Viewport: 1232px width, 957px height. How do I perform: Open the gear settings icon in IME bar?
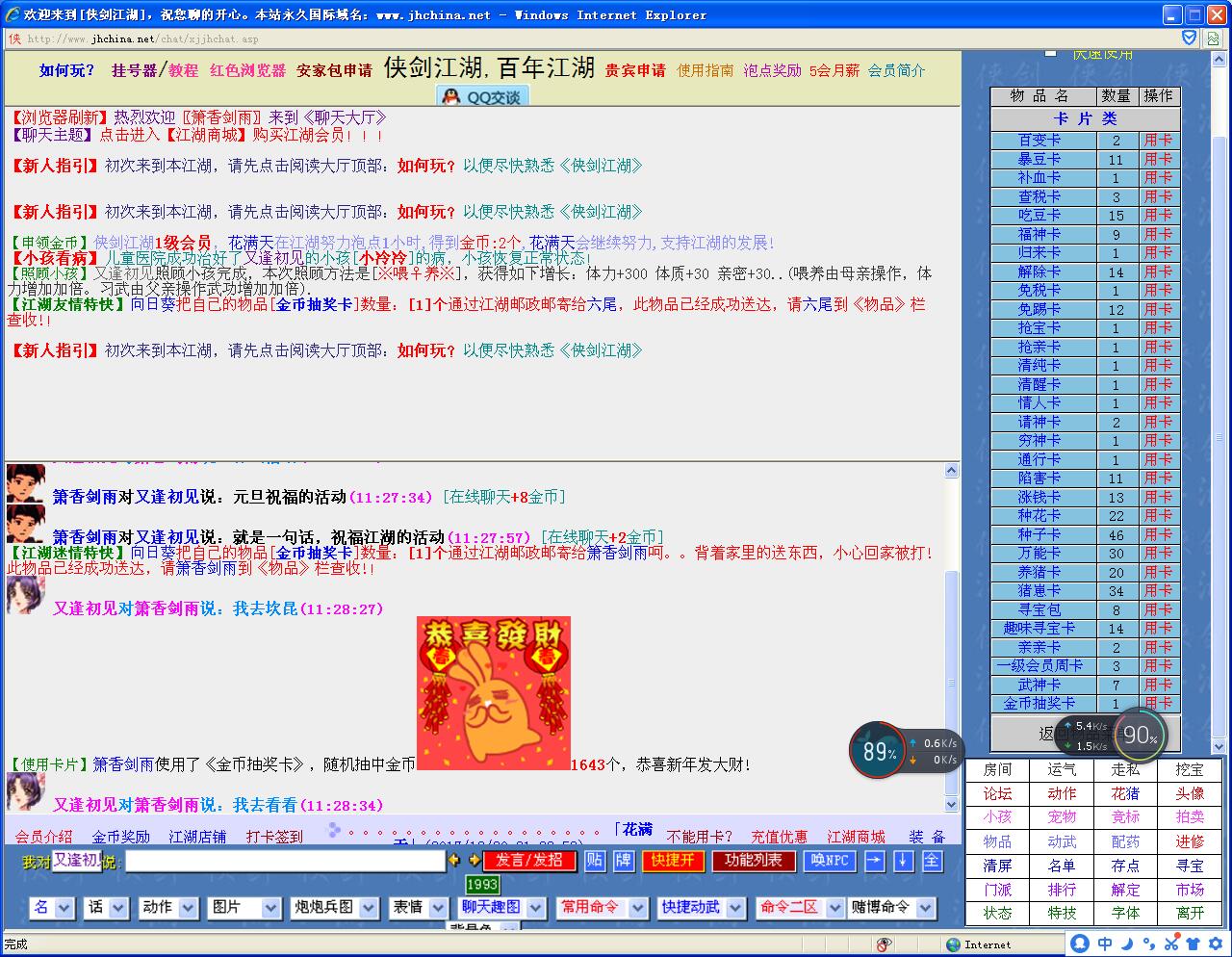(x=1215, y=944)
